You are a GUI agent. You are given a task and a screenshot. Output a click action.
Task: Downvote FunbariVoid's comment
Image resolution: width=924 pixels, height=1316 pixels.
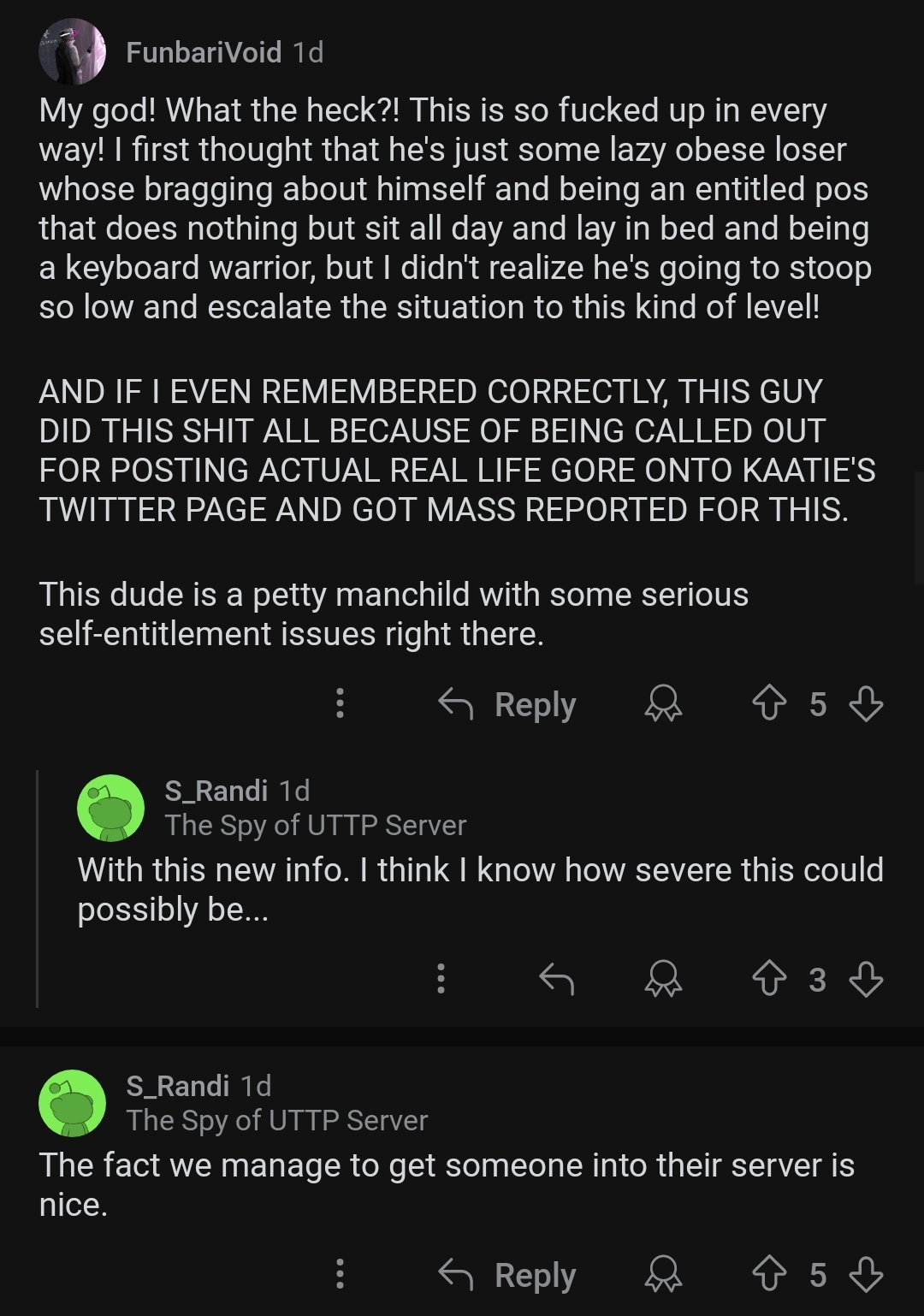click(x=866, y=704)
